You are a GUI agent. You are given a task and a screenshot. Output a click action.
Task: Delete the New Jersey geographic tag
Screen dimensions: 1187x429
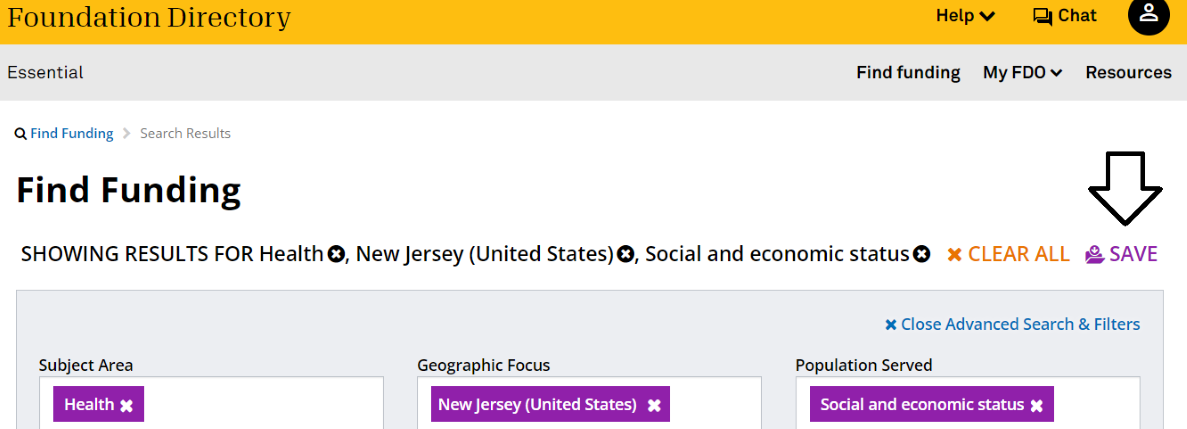tap(654, 405)
